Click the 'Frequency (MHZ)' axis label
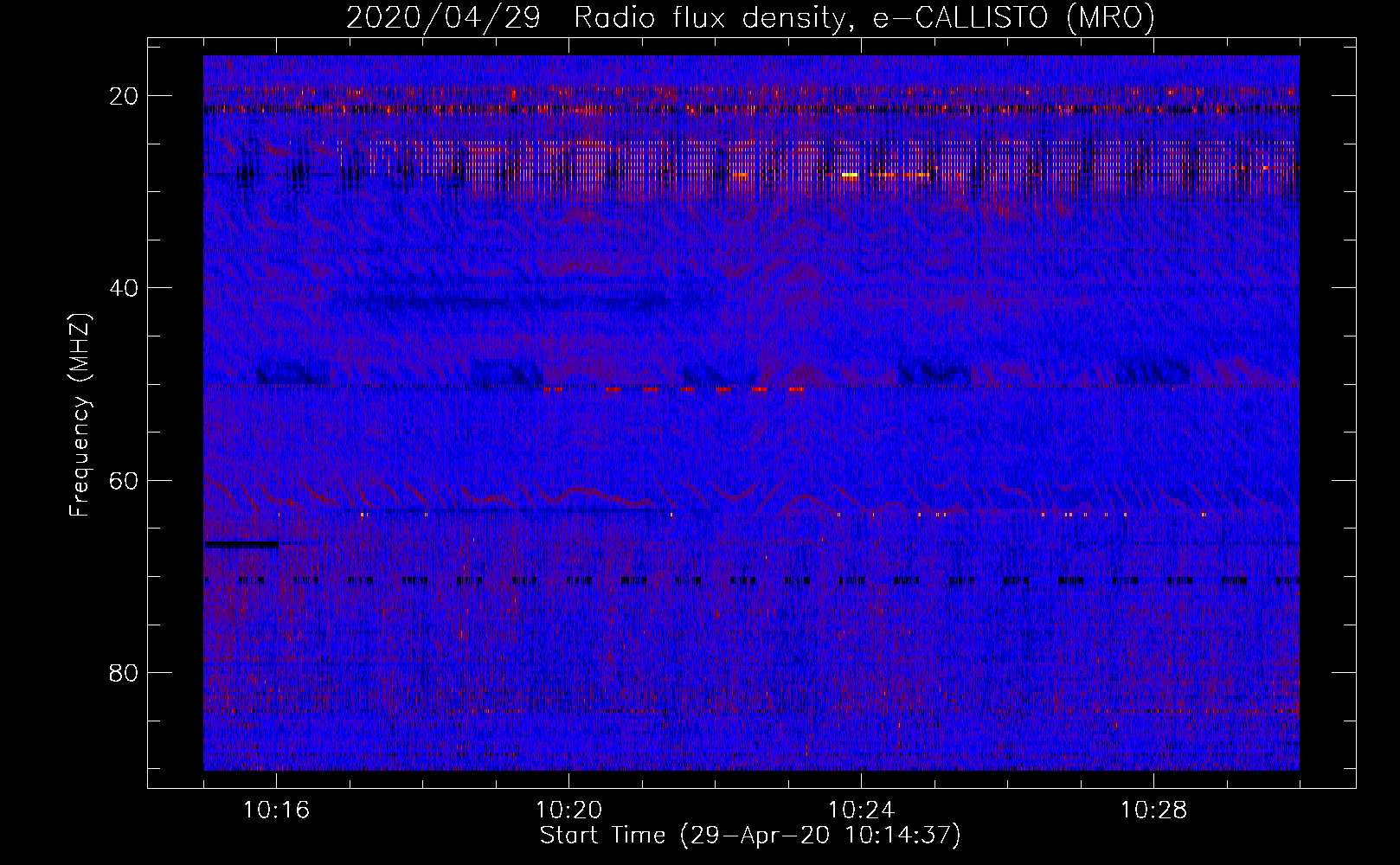The image size is (1400, 865). tap(80, 415)
